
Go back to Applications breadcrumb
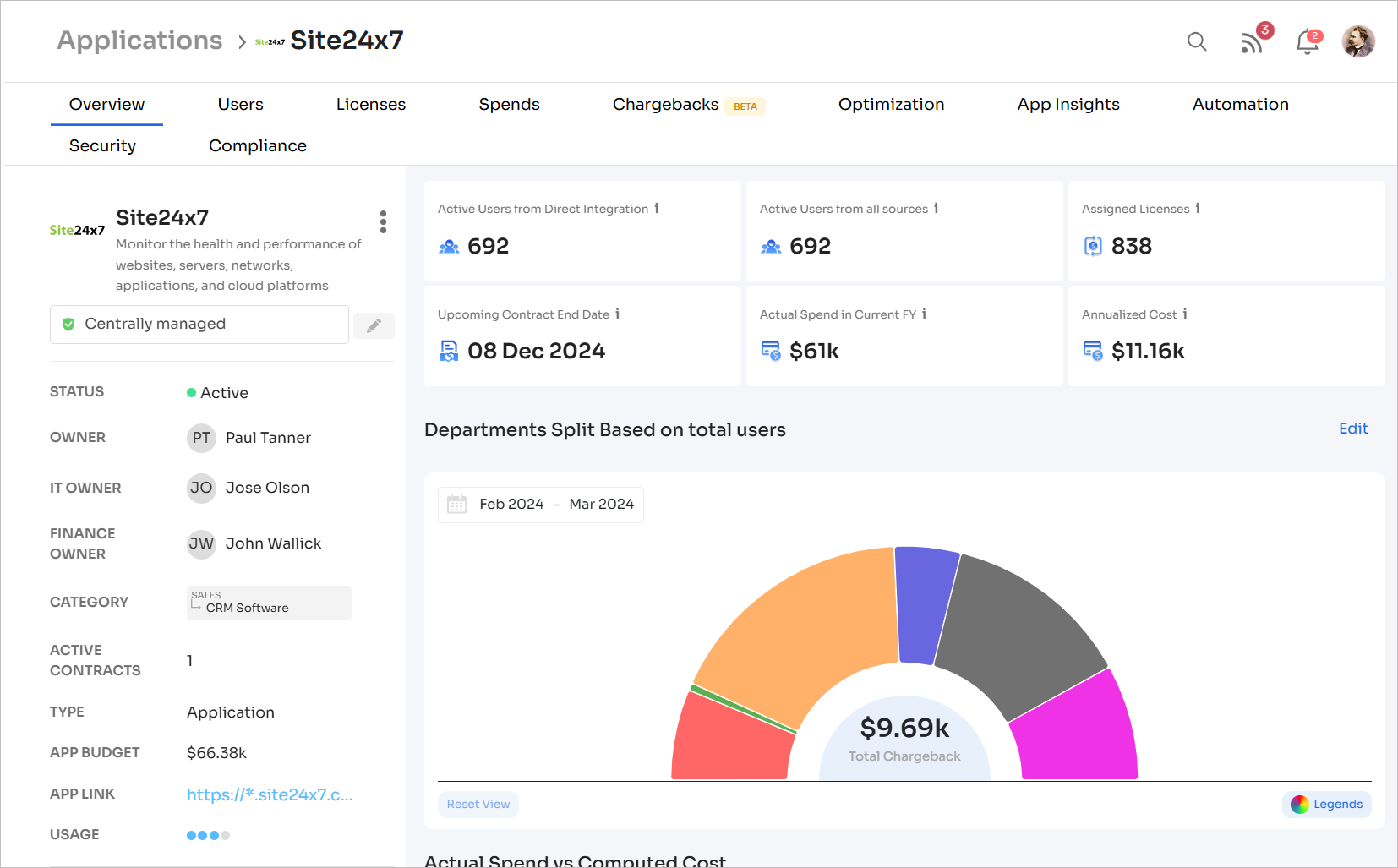(139, 41)
